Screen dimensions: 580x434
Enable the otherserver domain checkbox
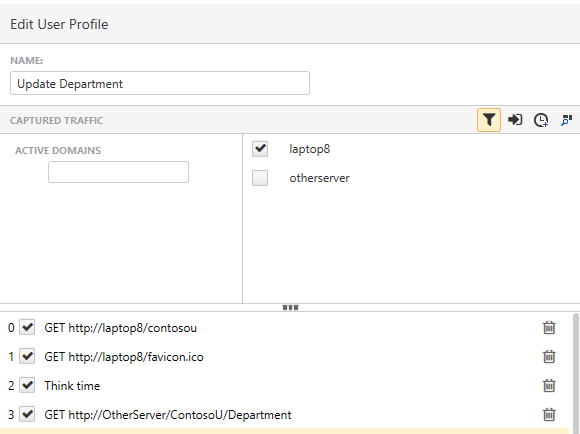pos(260,178)
